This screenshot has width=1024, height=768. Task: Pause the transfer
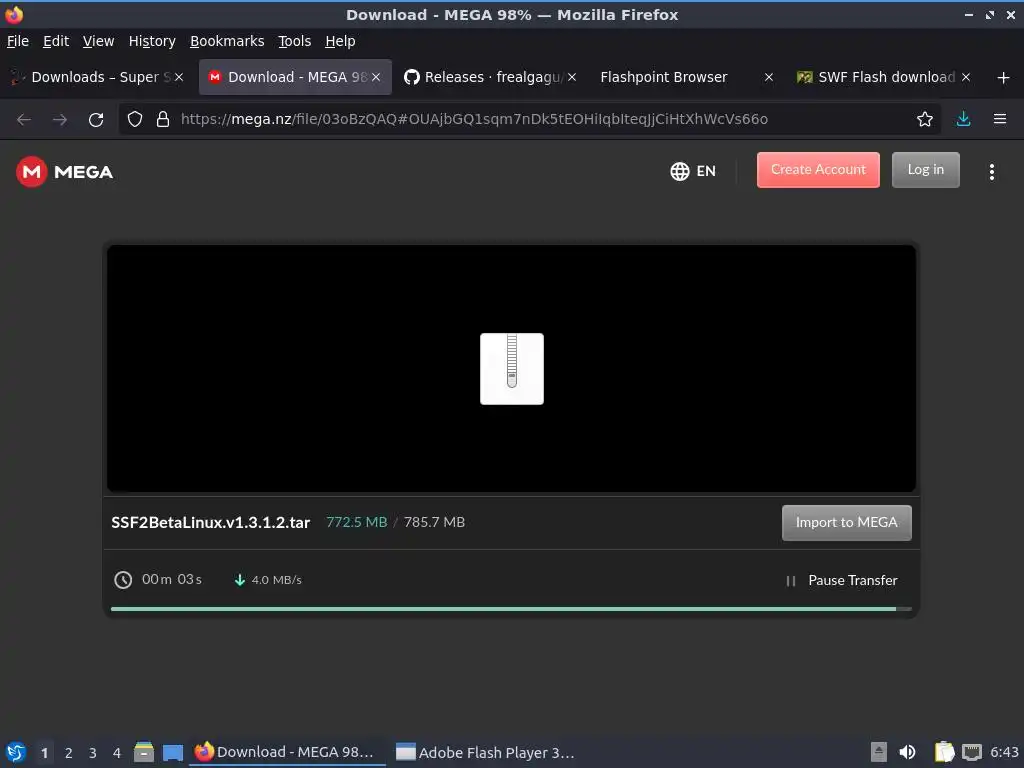tap(842, 581)
